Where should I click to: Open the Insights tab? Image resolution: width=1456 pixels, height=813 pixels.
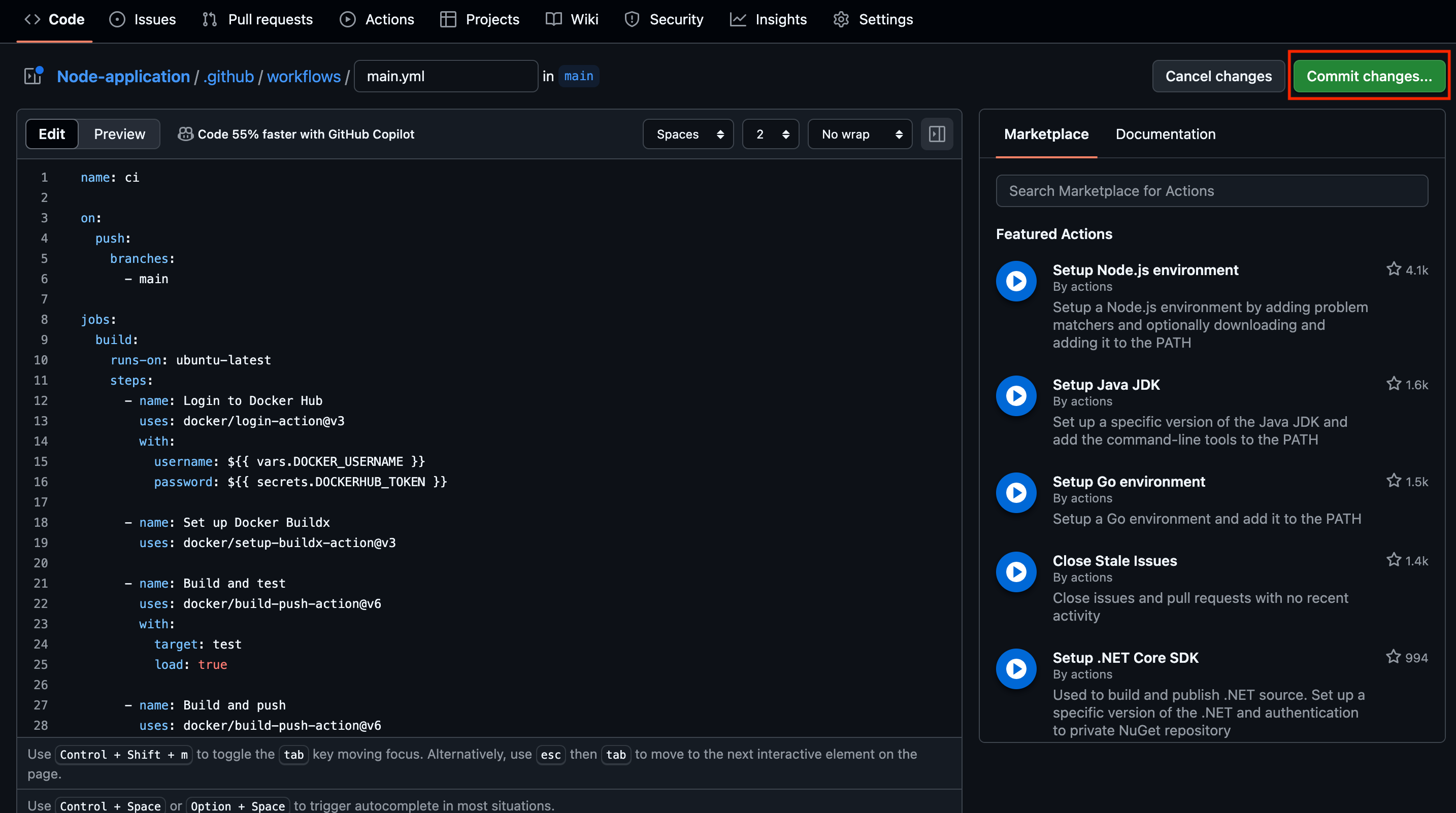coord(768,19)
